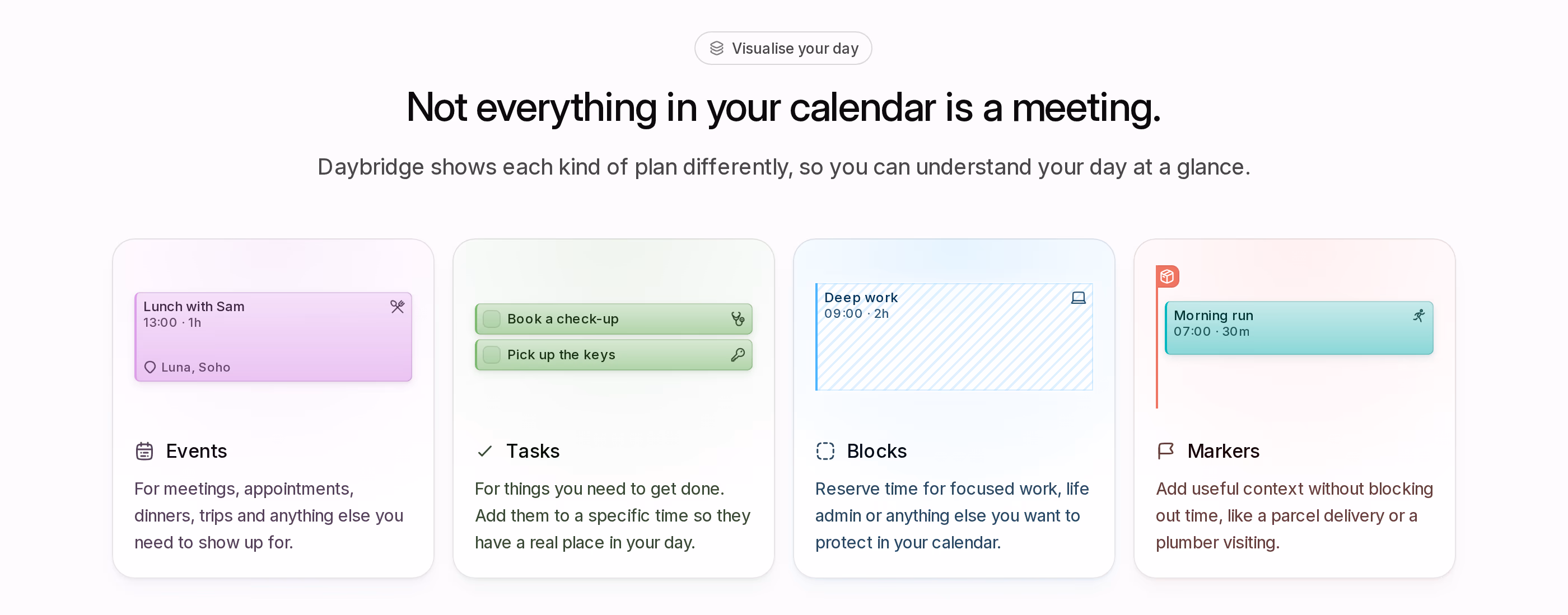Image resolution: width=1568 pixels, height=615 pixels.
Task: Click the red parcel marker icon
Action: (1167, 277)
